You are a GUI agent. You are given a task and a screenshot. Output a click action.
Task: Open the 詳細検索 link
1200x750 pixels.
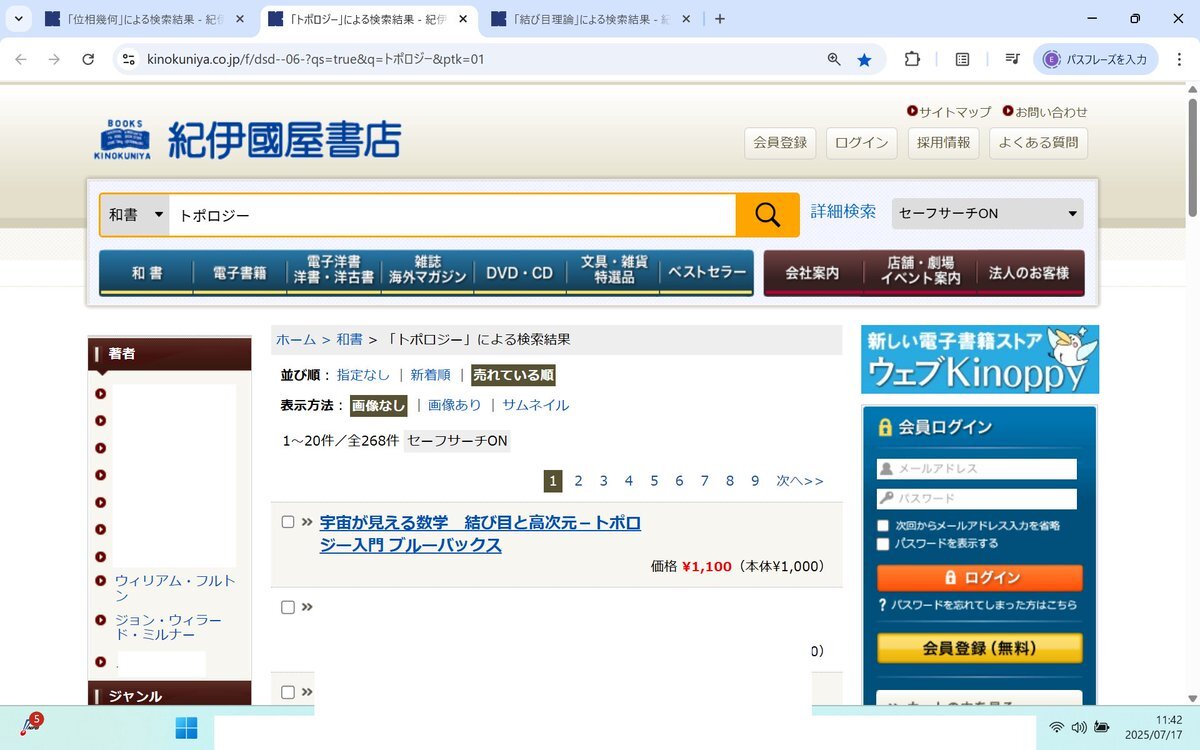tap(843, 212)
